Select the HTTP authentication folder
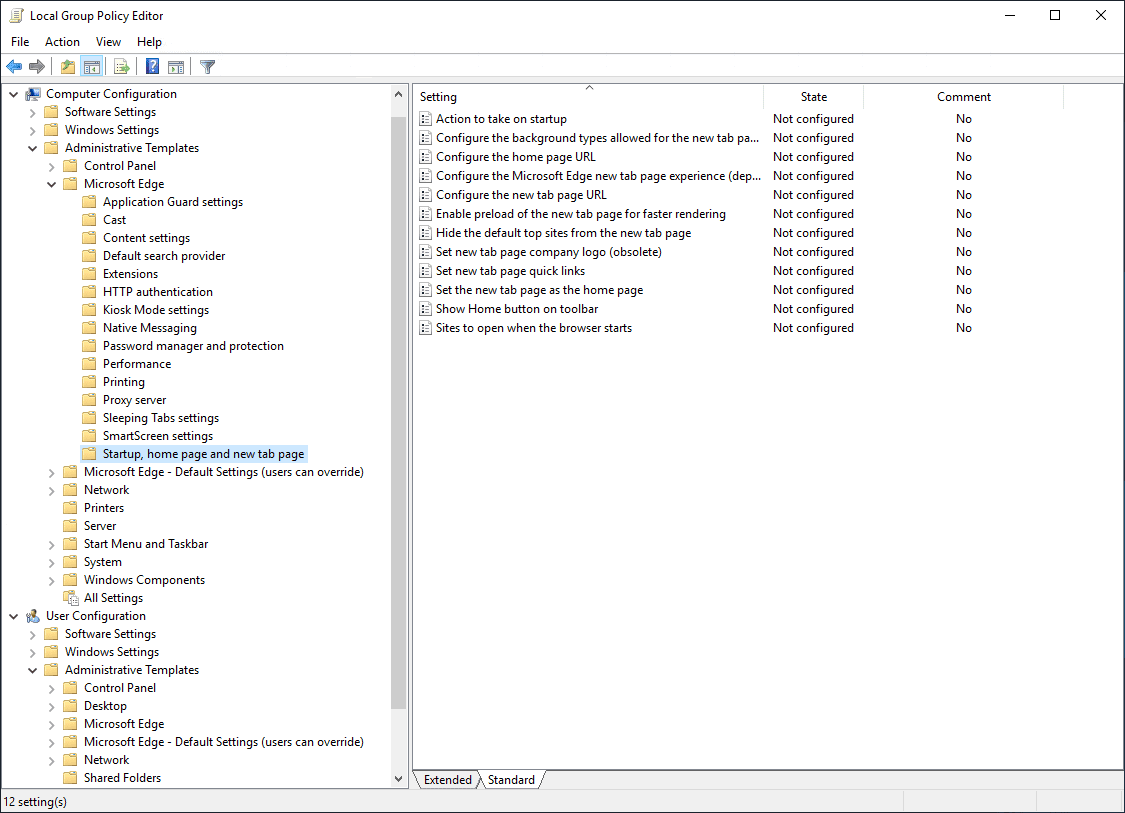The width and height of the screenshot is (1125, 813). coord(158,292)
